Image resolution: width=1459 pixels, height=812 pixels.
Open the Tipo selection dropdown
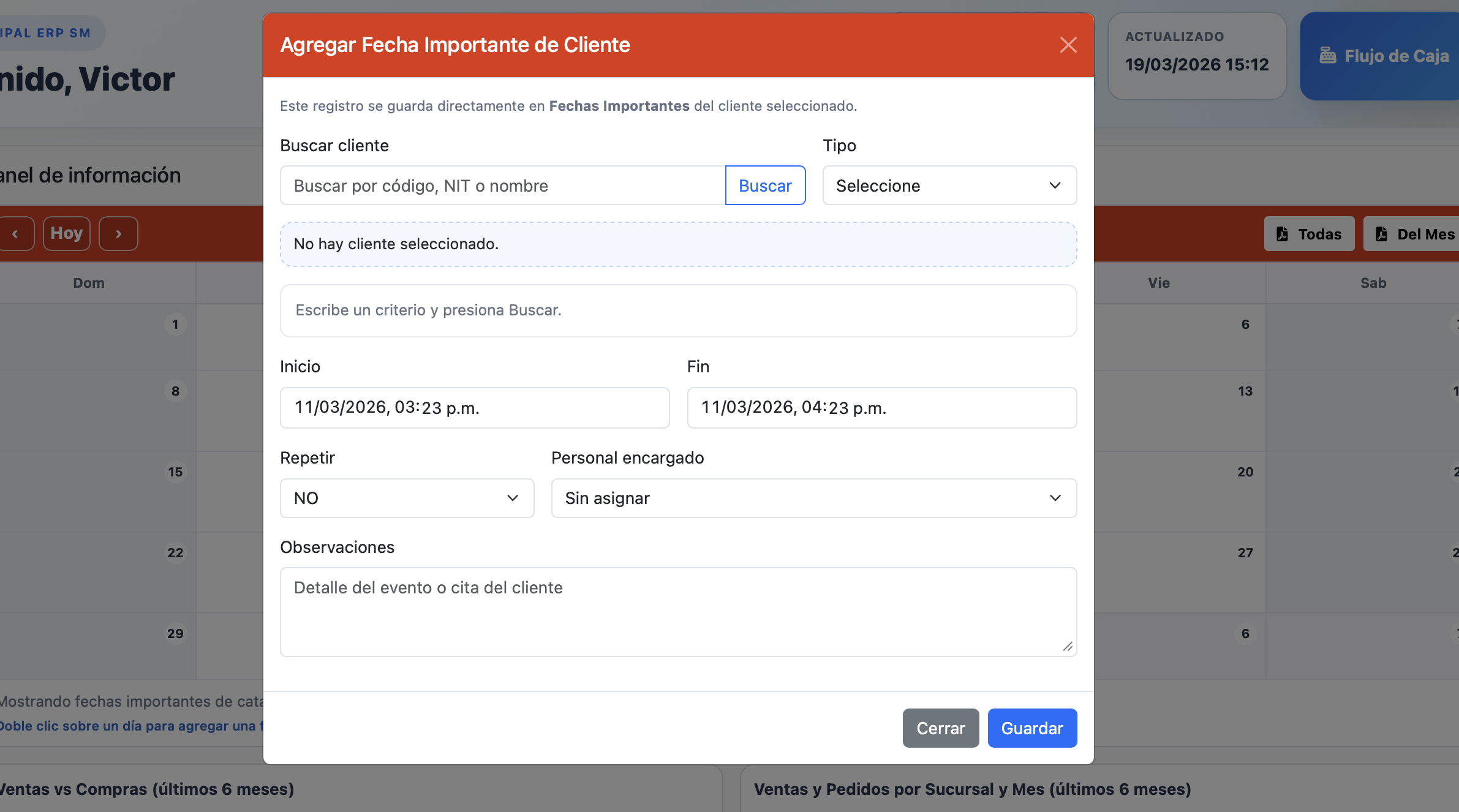949,186
